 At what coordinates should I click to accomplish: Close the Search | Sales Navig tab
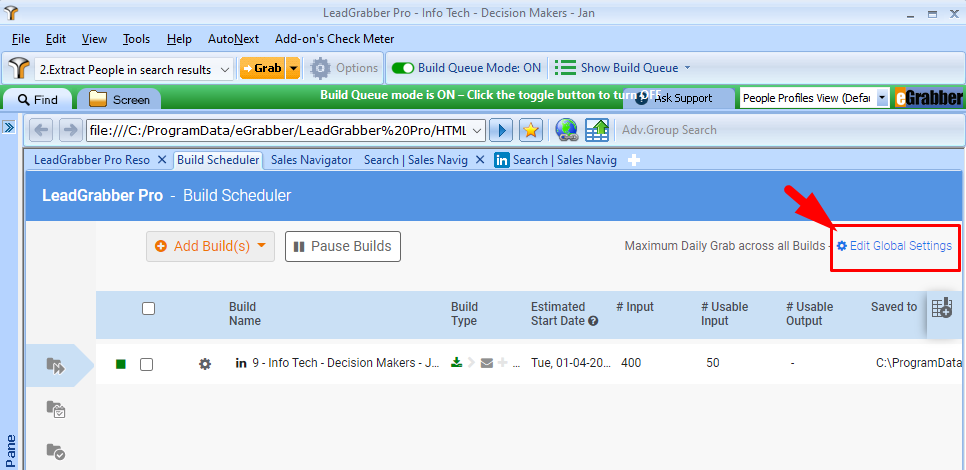point(480,160)
